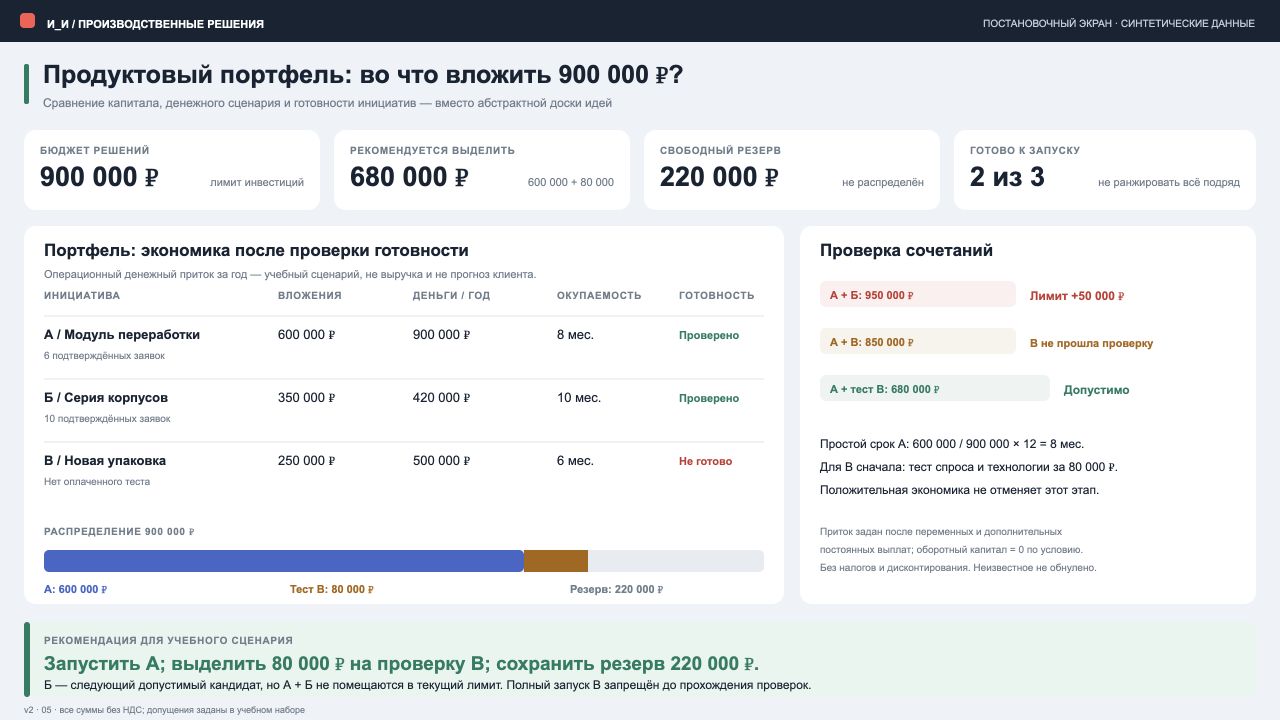1280x720 pixels.
Task: Select the 'Свободный резерв' 220 000 ₽ value
Action: pos(720,177)
